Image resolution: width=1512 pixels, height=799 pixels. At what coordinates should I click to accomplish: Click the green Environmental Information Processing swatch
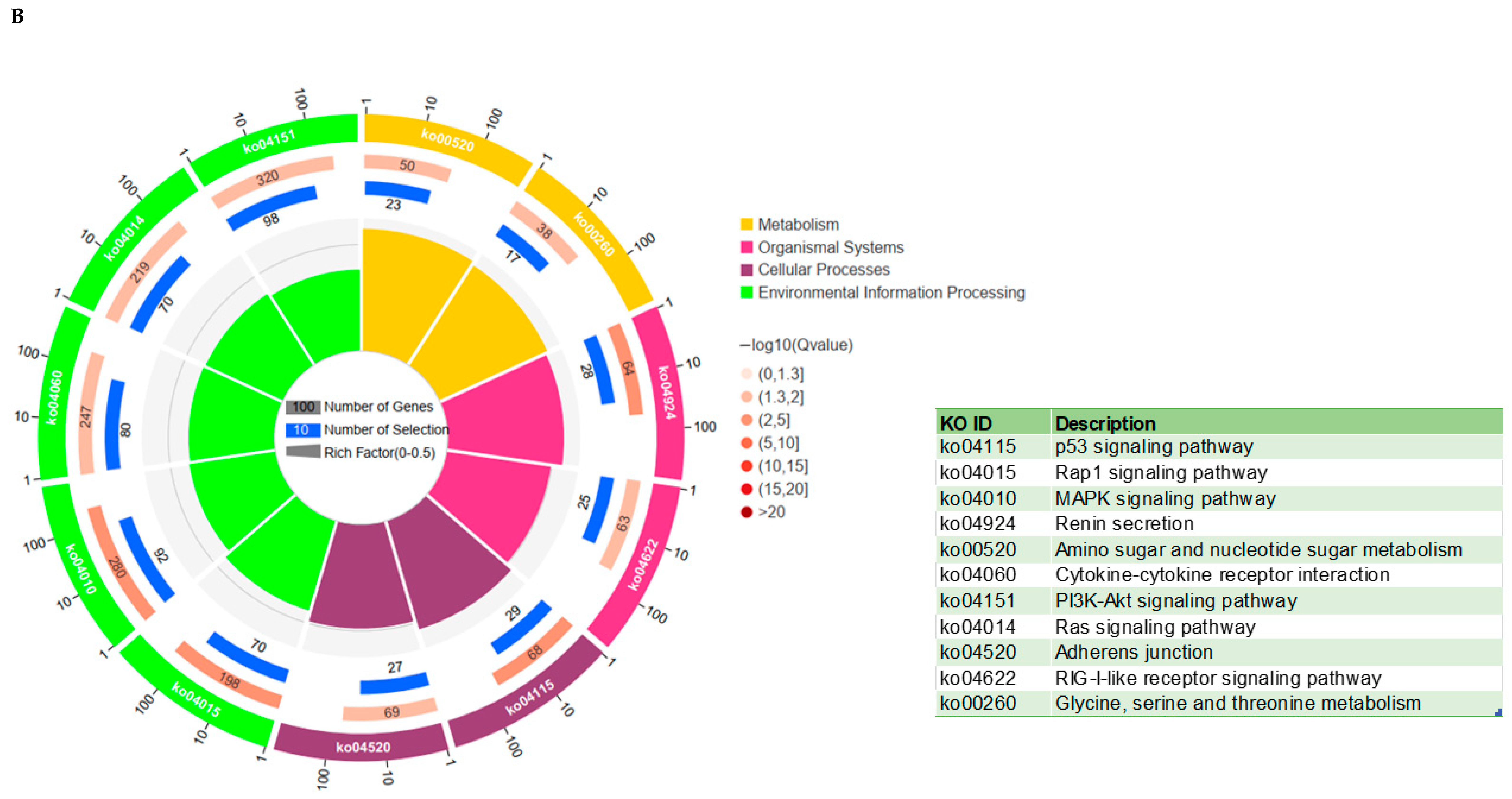(746, 292)
